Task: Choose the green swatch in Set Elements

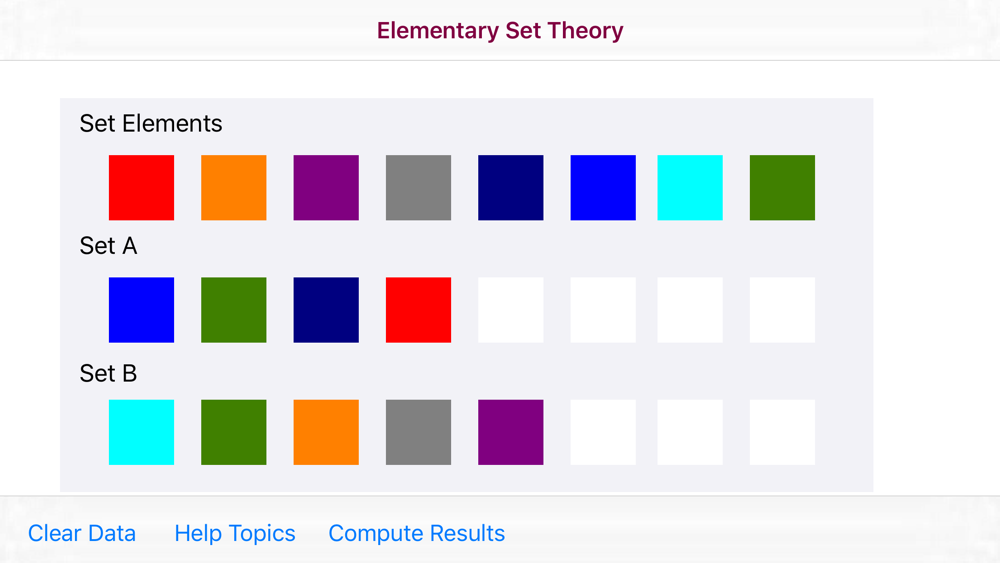Action: click(x=782, y=188)
